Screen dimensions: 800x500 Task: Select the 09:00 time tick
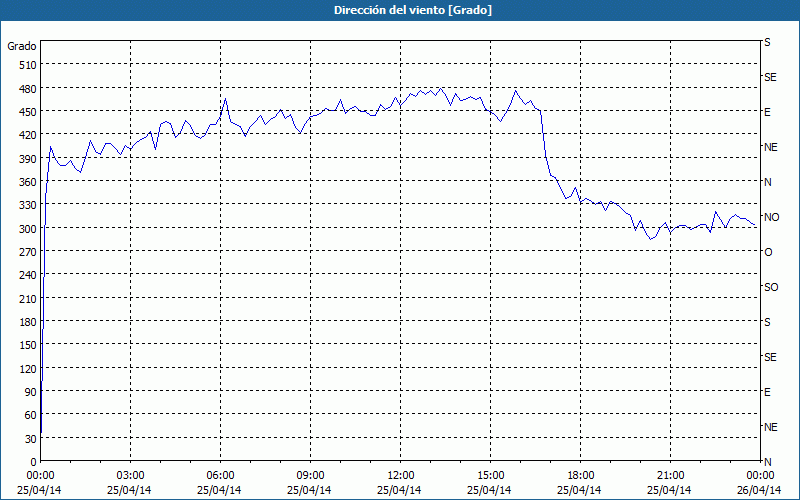(310, 476)
